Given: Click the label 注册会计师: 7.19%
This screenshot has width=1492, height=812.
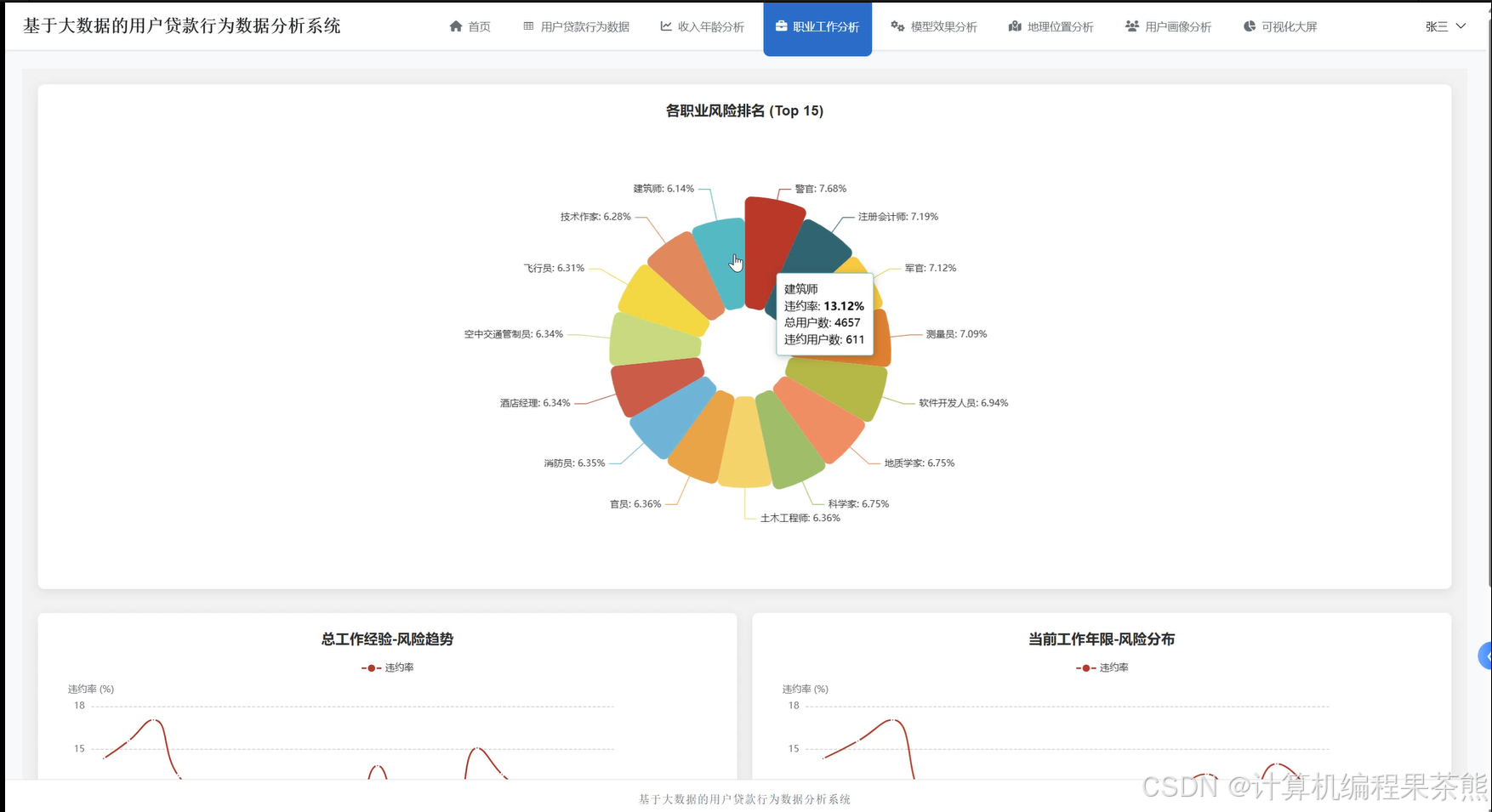Looking at the screenshot, I should pos(898,217).
